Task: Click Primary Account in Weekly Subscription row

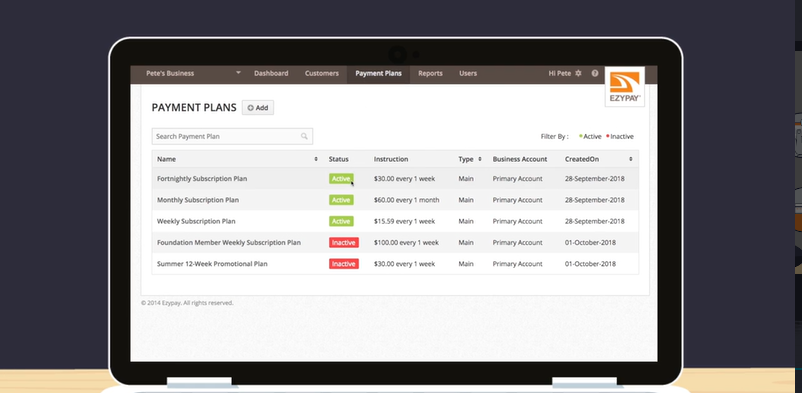Action: click(x=518, y=221)
